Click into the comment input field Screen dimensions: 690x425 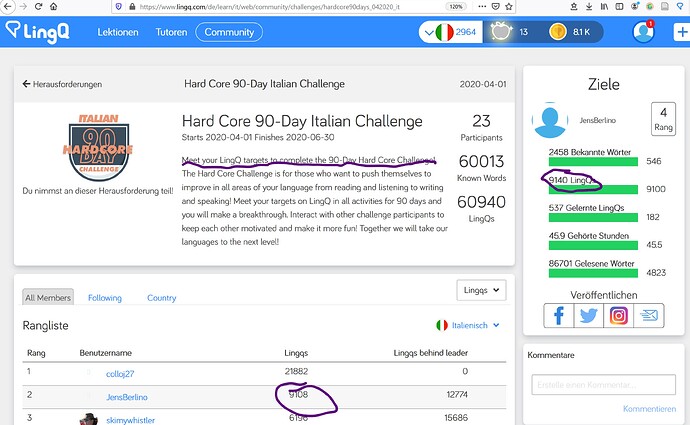pyautogui.click(x=603, y=385)
